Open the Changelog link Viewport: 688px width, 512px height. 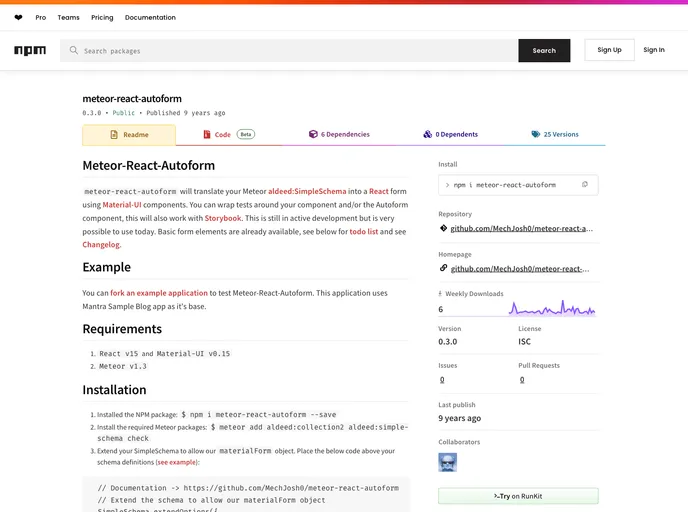click(x=101, y=245)
